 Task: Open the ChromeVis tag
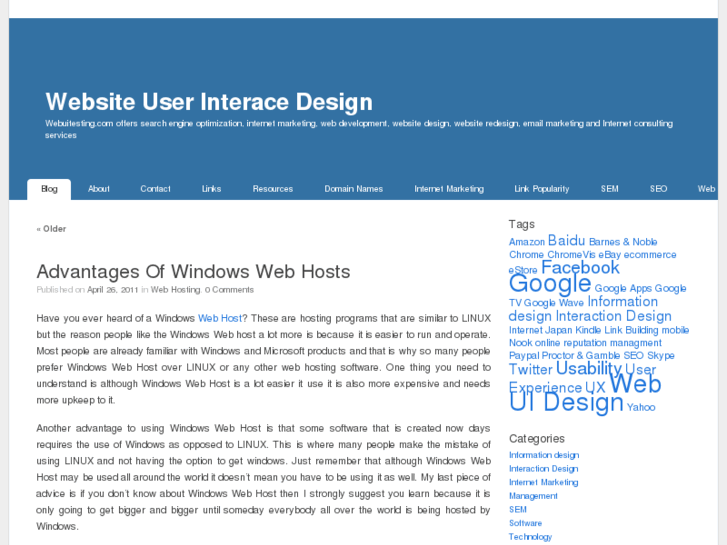click(571, 255)
